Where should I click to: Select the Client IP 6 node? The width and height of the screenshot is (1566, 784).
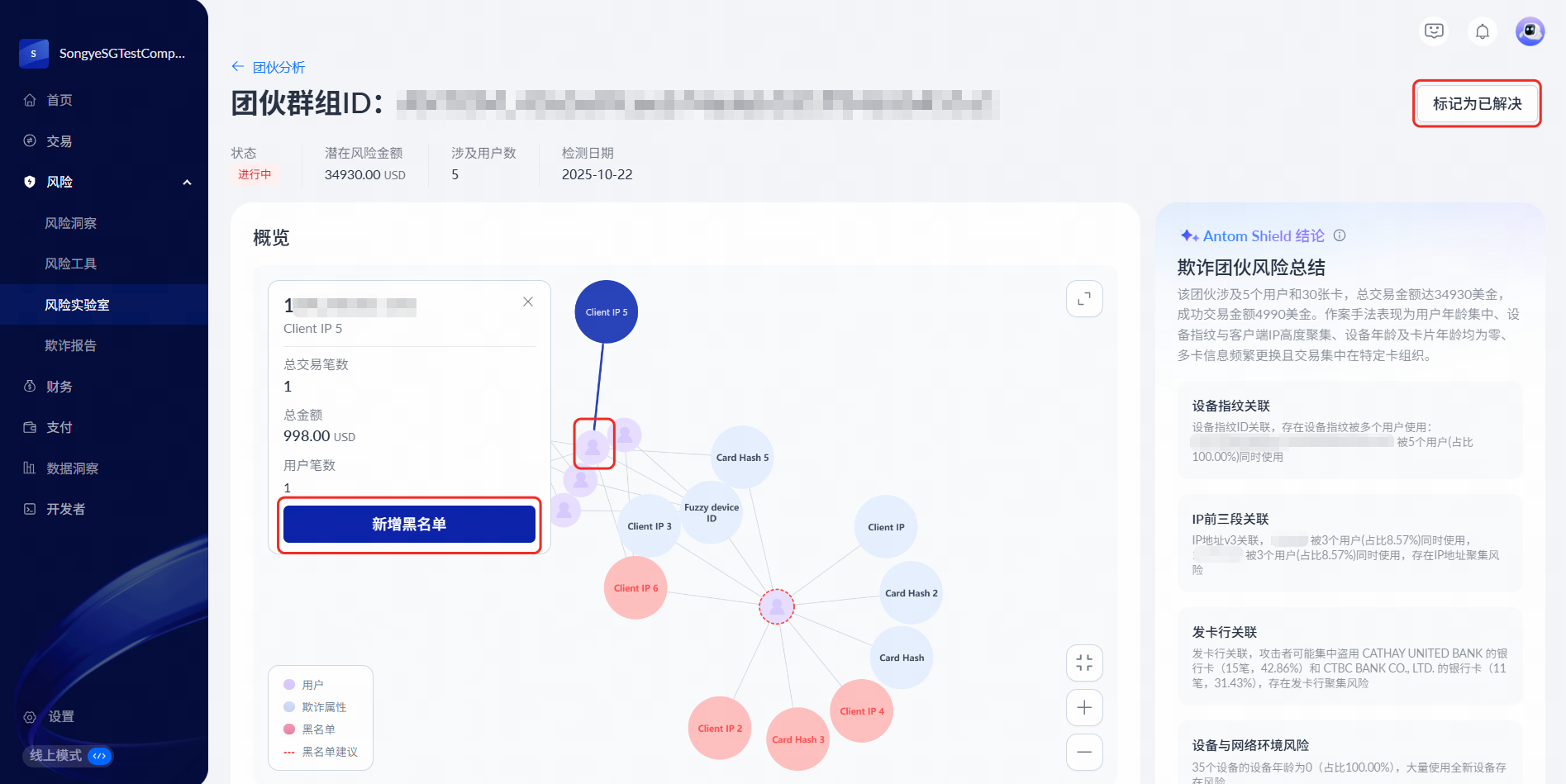tap(635, 588)
